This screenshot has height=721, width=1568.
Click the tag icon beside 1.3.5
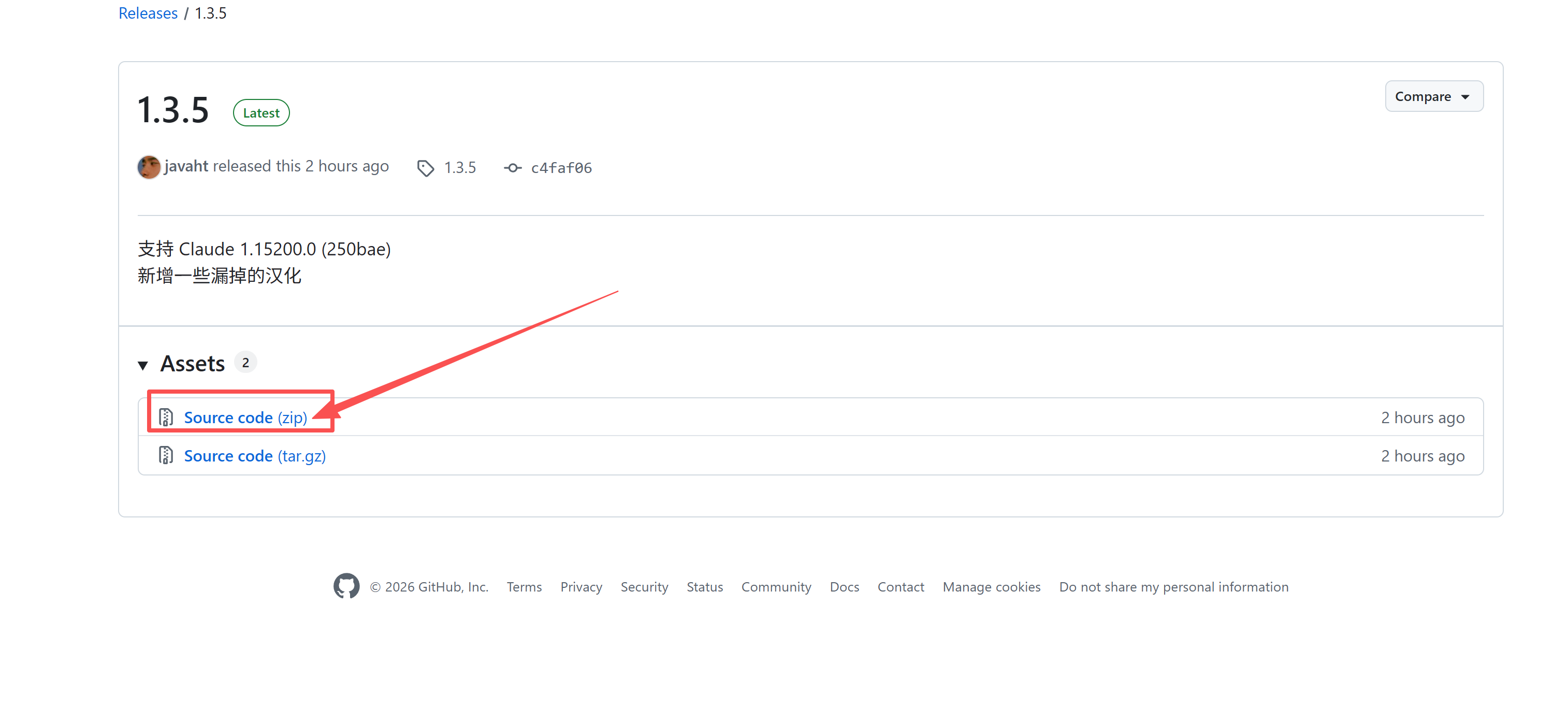(x=426, y=168)
